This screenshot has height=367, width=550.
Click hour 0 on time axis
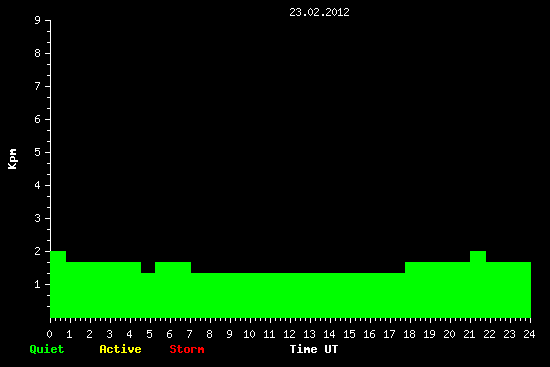coord(49,334)
